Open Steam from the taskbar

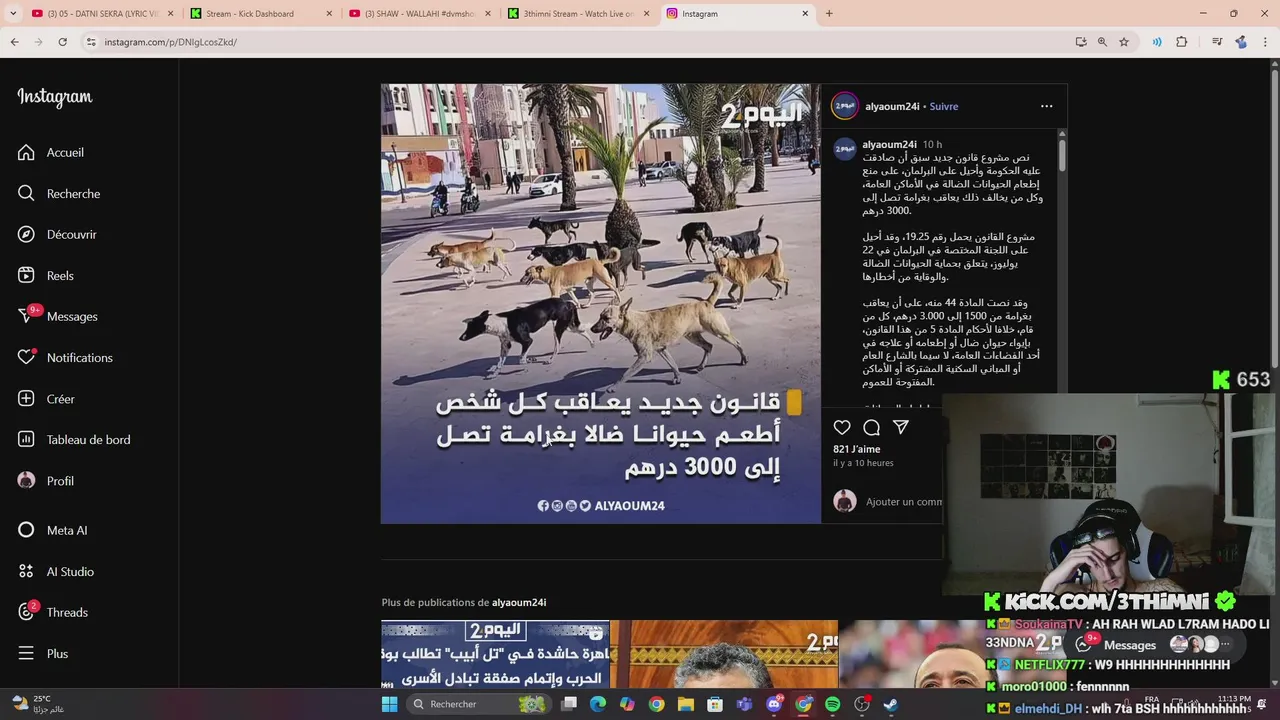pos(891,704)
